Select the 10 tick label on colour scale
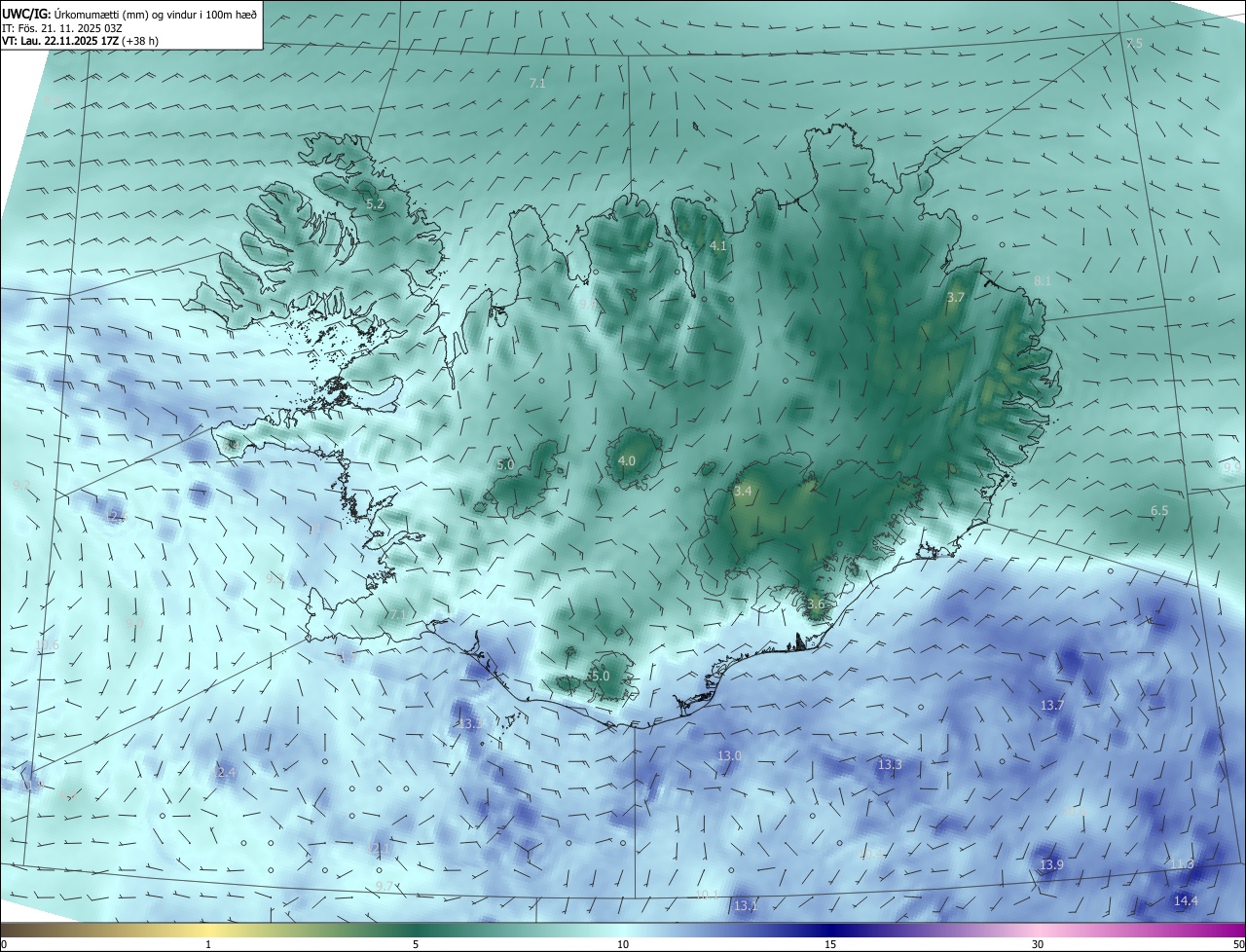 623,944
